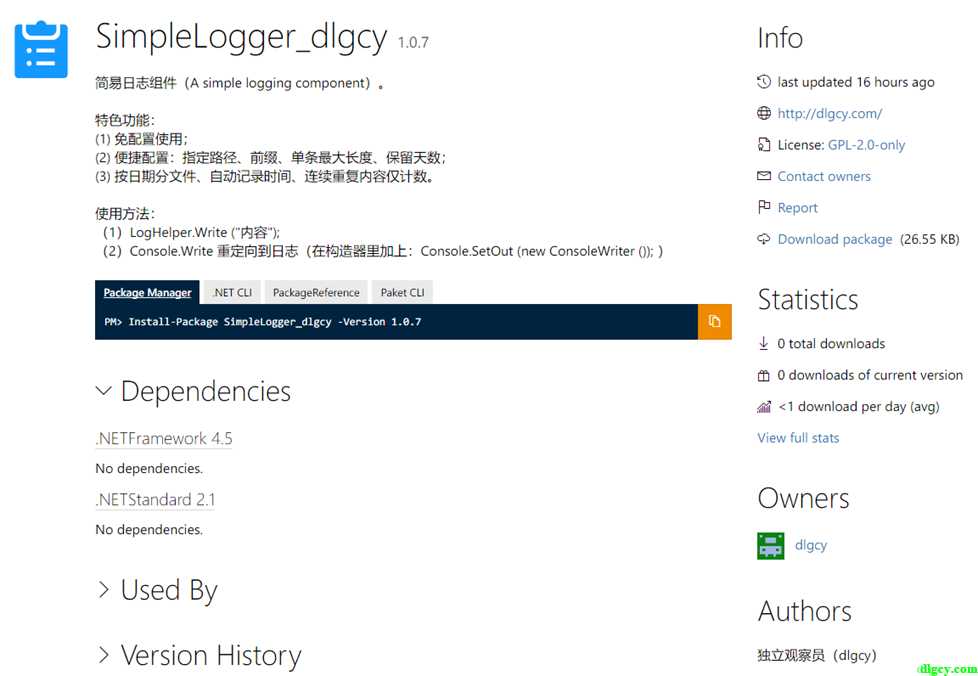Open the GPL-2.0-only license link
This screenshot has width=978, height=676.
tap(866, 145)
